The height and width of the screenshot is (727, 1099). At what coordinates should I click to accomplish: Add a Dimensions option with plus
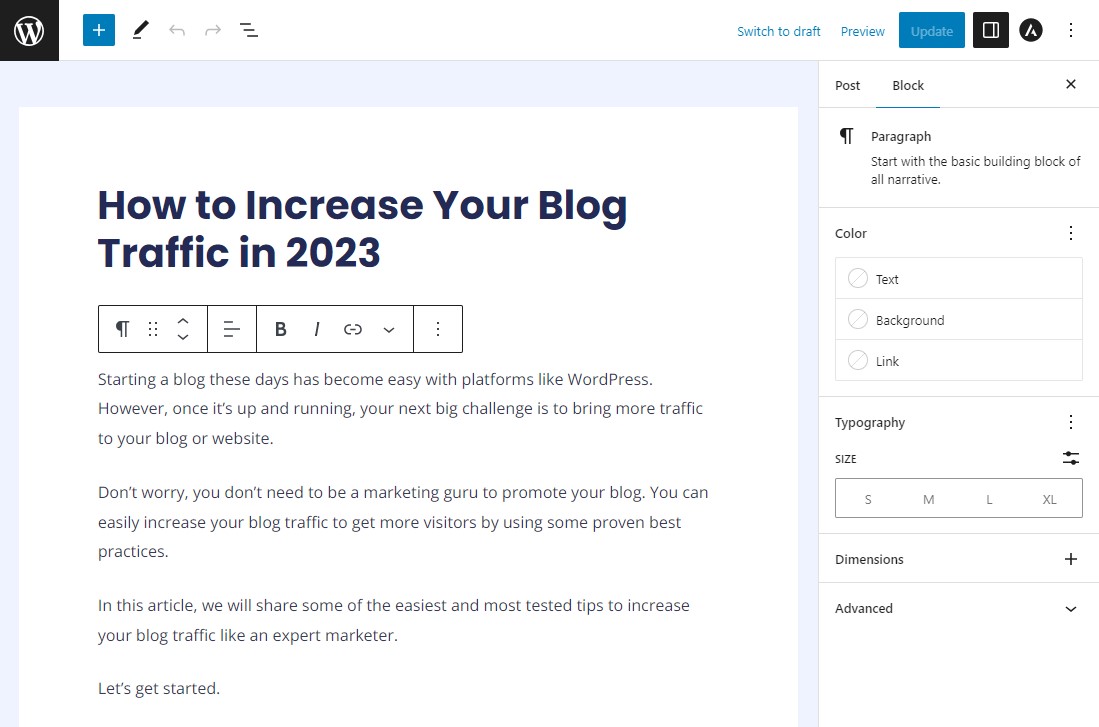click(1070, 559)
